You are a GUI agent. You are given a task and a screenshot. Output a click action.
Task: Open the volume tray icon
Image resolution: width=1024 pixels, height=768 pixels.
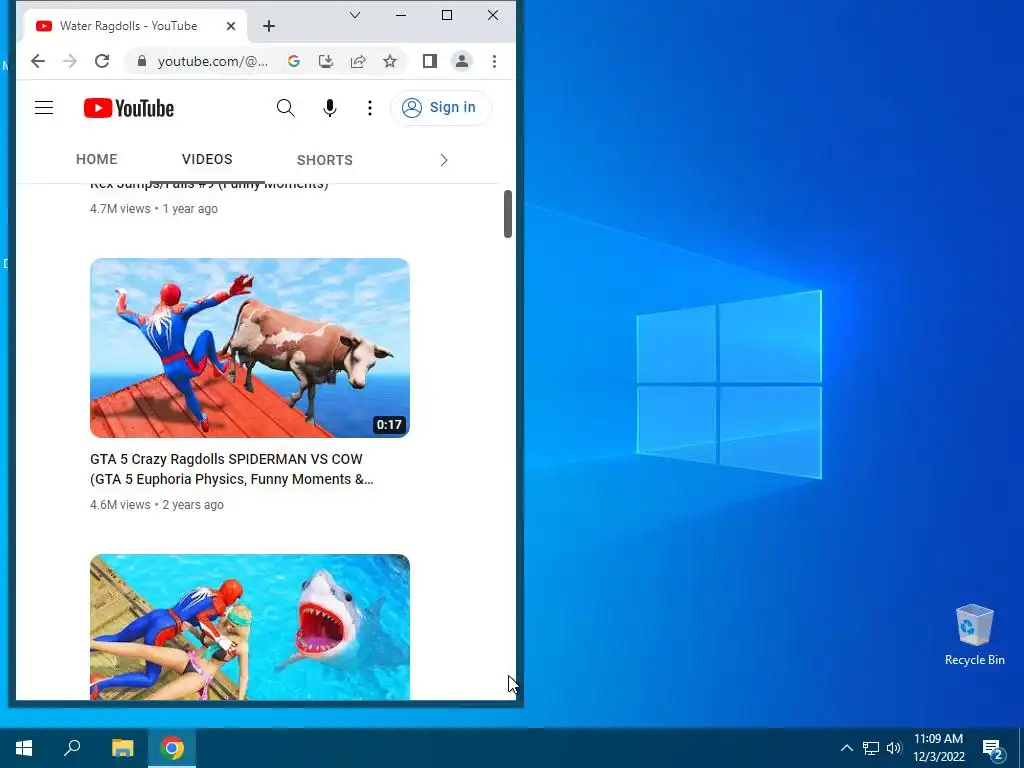(x=894, y=748)
